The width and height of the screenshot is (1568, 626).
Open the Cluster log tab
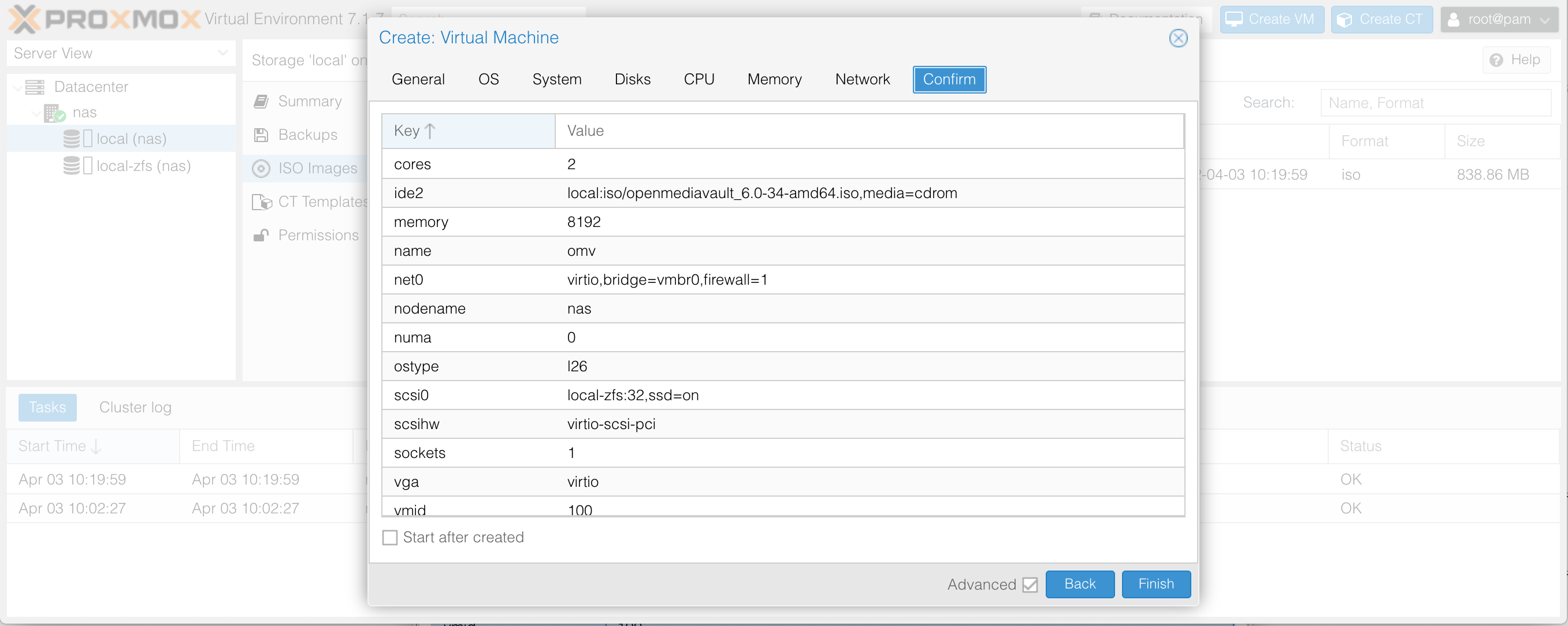(x=135, y=407)
